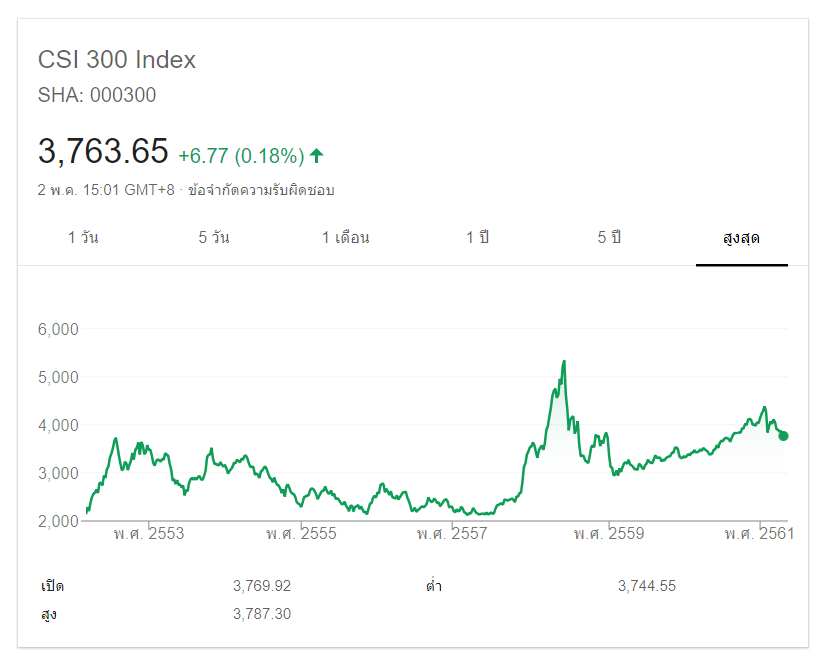823x659 pixels.
Task: Open the 1 เดือน chart range
Action: pos(346,238)
